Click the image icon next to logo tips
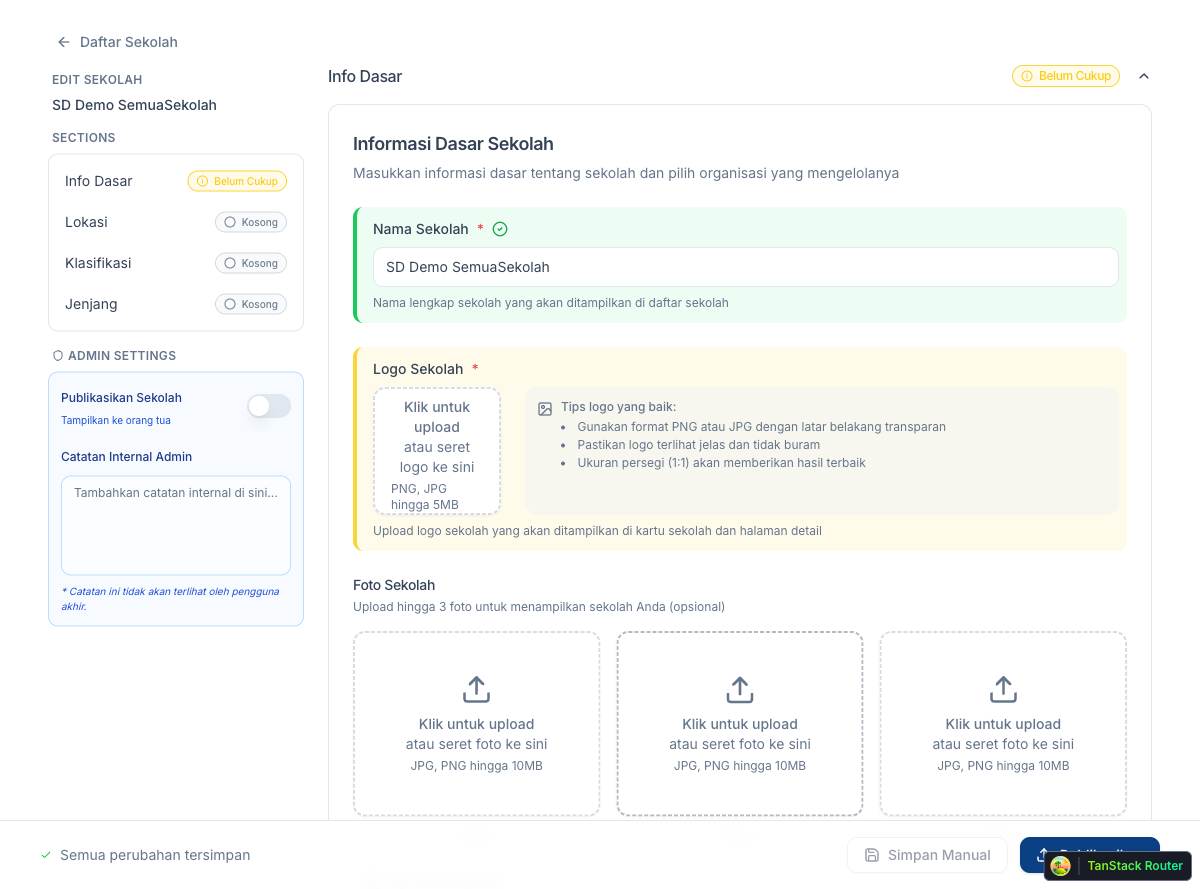The height and width of the screenshot is (889, 1200). tap(545, 409)
